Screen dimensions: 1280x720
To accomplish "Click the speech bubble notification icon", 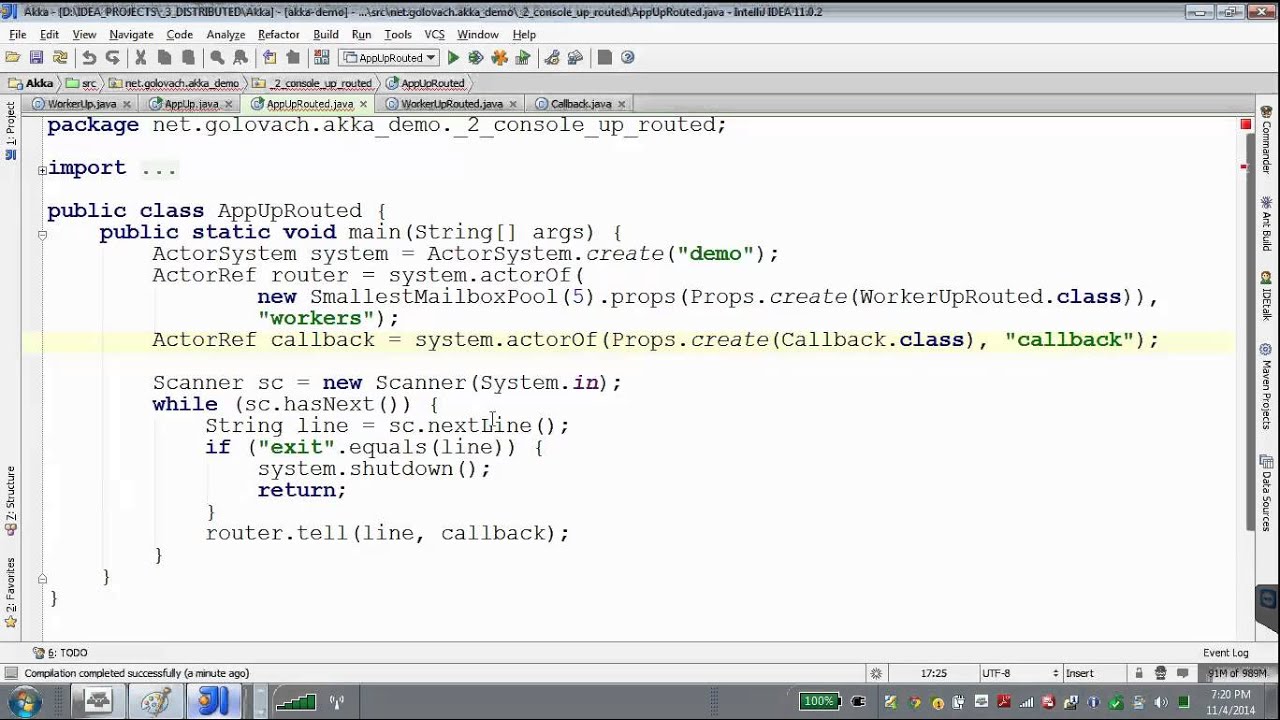I will (x=1182, y=673).
